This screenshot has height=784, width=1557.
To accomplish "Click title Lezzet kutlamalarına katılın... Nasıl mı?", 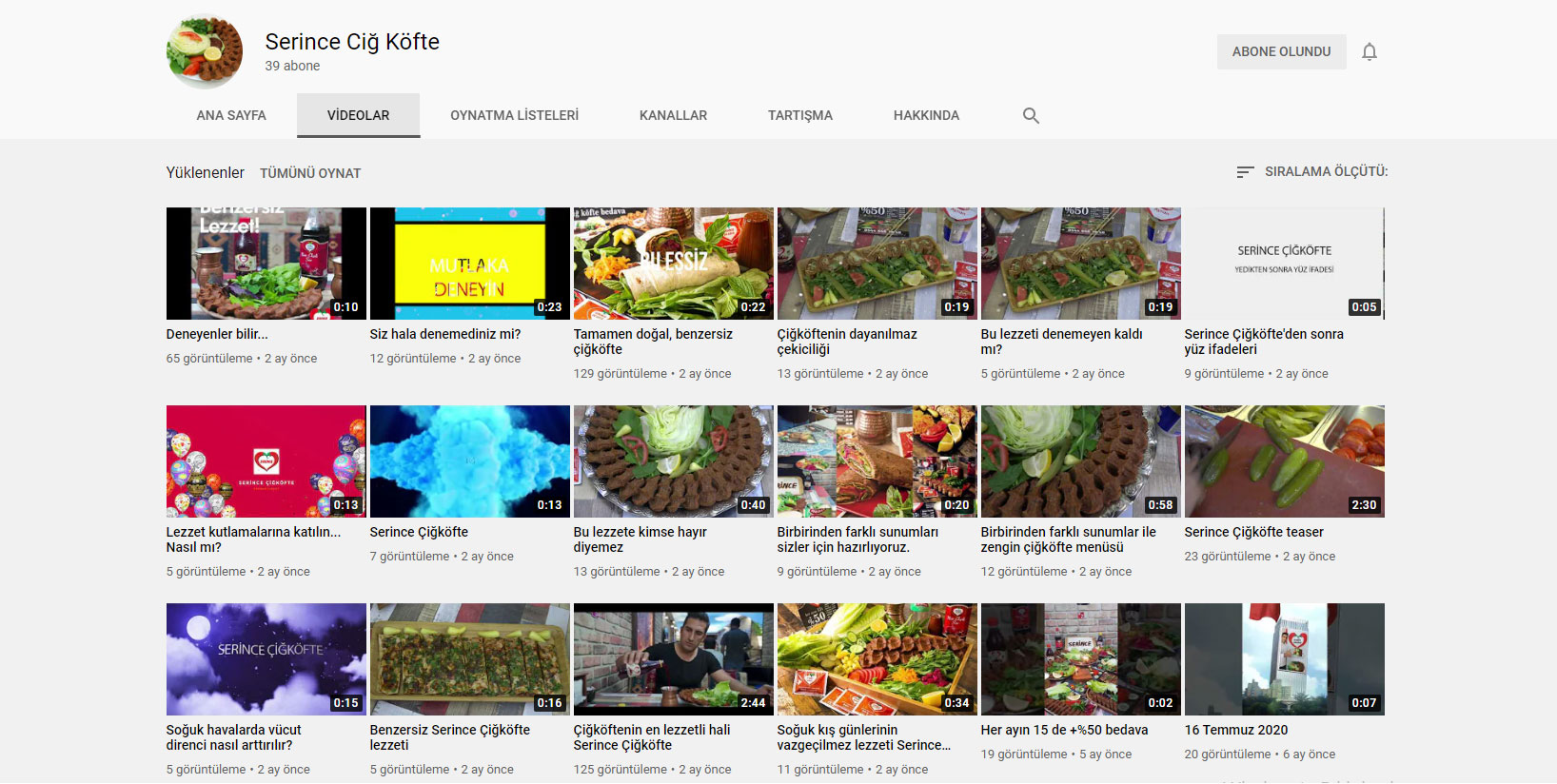I will click(x=253, y=539).
